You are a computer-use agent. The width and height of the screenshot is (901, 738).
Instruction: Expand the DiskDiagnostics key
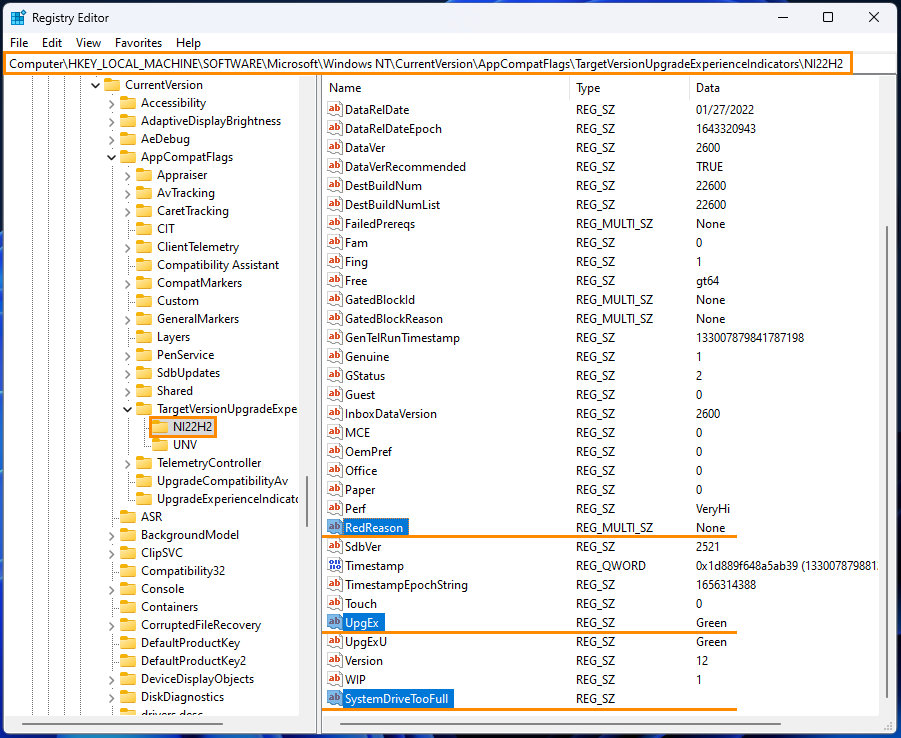pos(111,697)
